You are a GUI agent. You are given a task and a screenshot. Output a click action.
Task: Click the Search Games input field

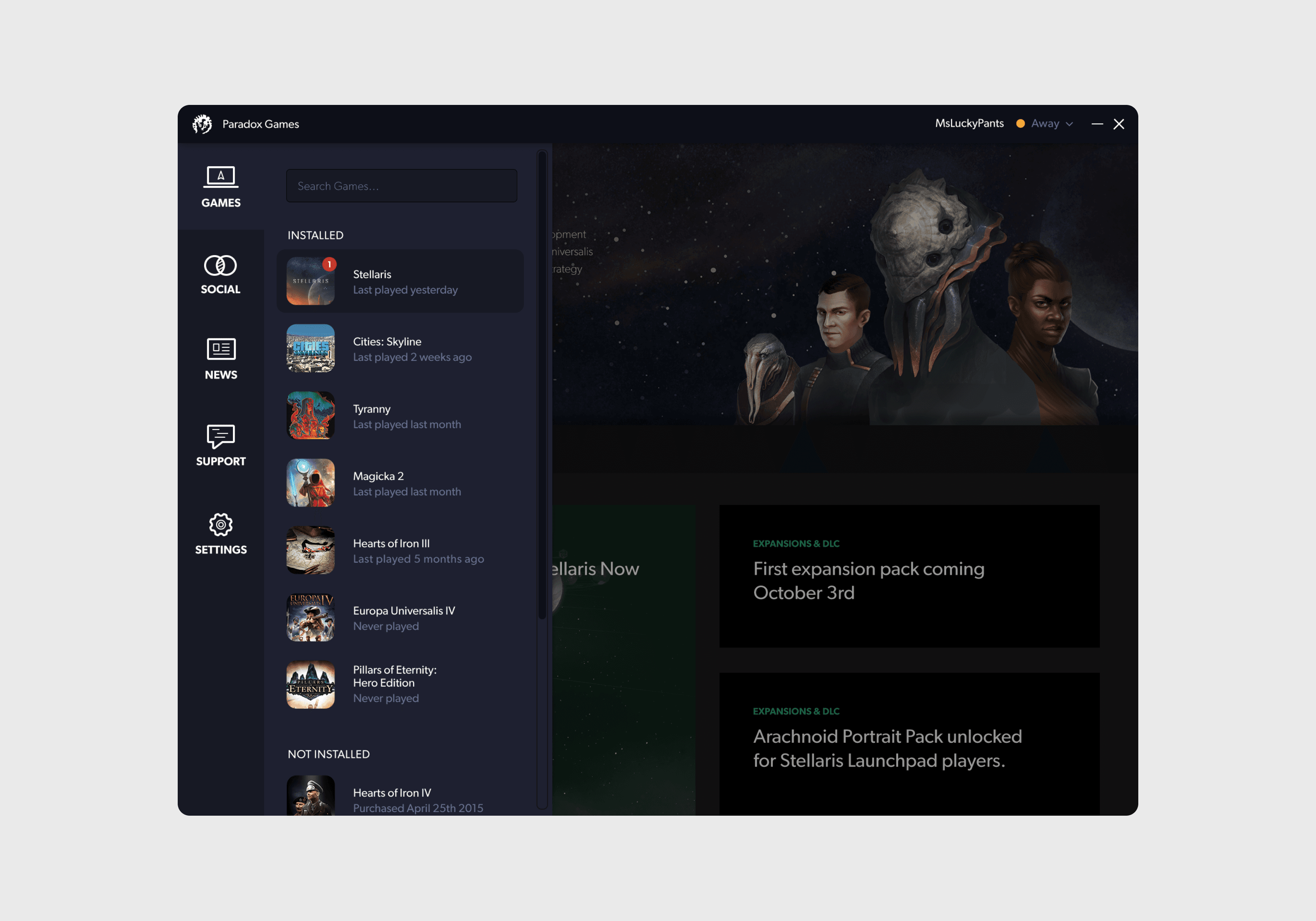click(x=401, y=186)
